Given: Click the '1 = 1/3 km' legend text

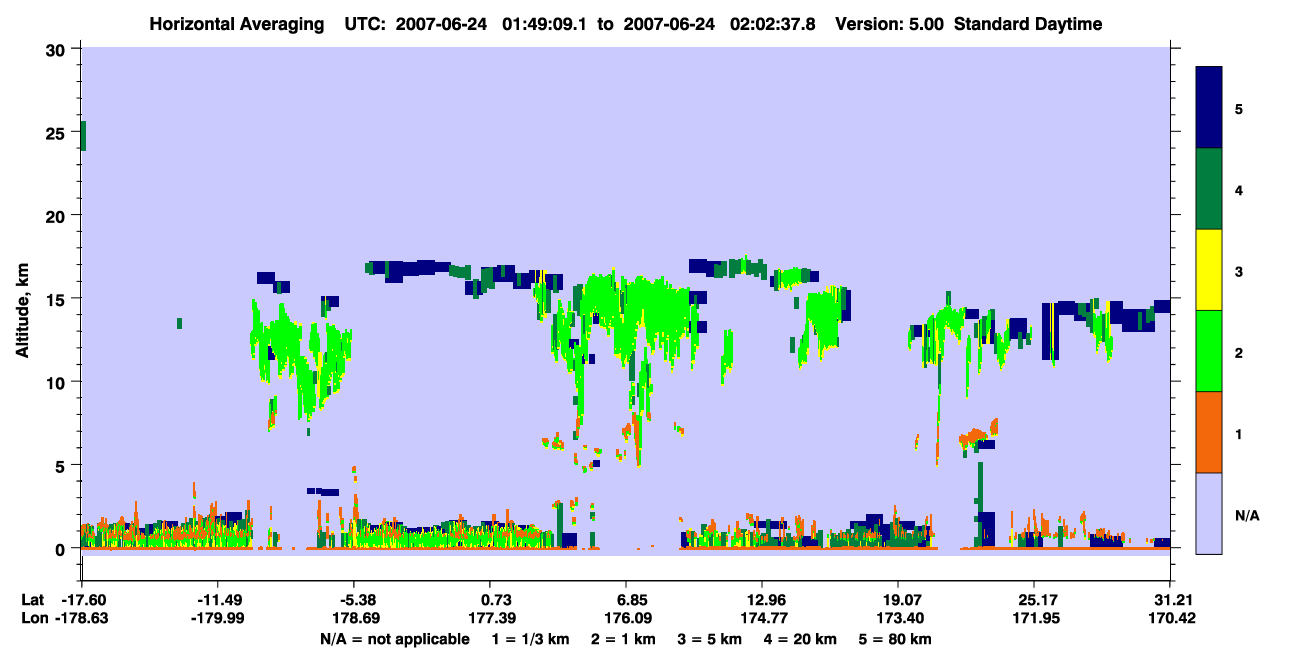Looking at the screenshot, I should [x=531, y=639].
